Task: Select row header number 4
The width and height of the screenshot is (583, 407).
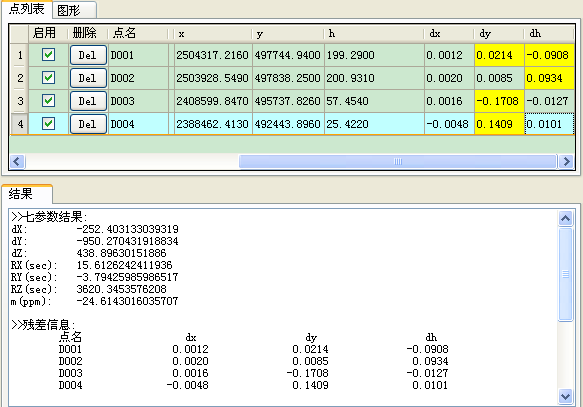Action: [19, 124]
